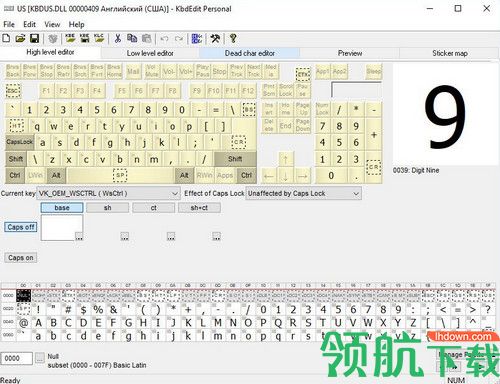
Task: Select the base modifier state button
Action: [62, 208]
